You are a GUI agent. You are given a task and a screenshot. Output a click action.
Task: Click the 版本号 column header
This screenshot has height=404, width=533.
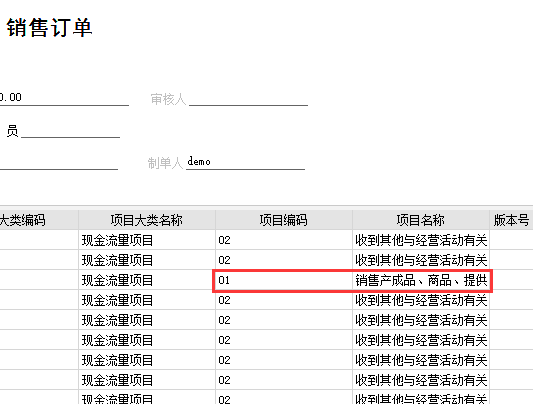point(511,220)
